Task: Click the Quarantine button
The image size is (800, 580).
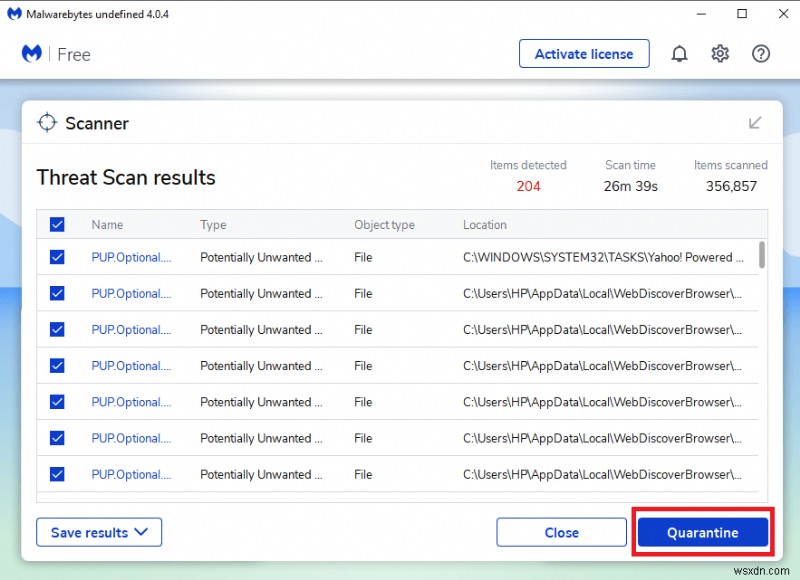Action: [x=702, y=532]
